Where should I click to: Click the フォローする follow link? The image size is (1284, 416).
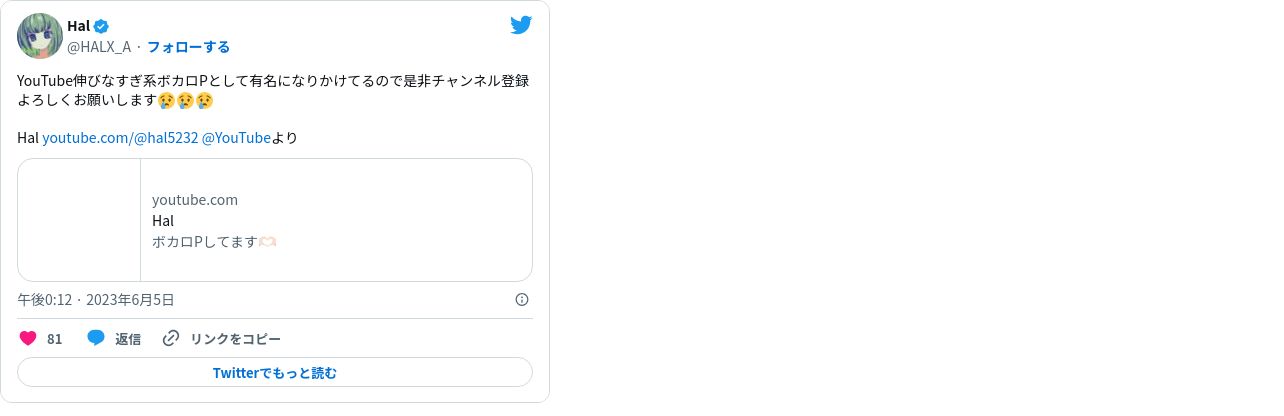(x=188, y=47)
